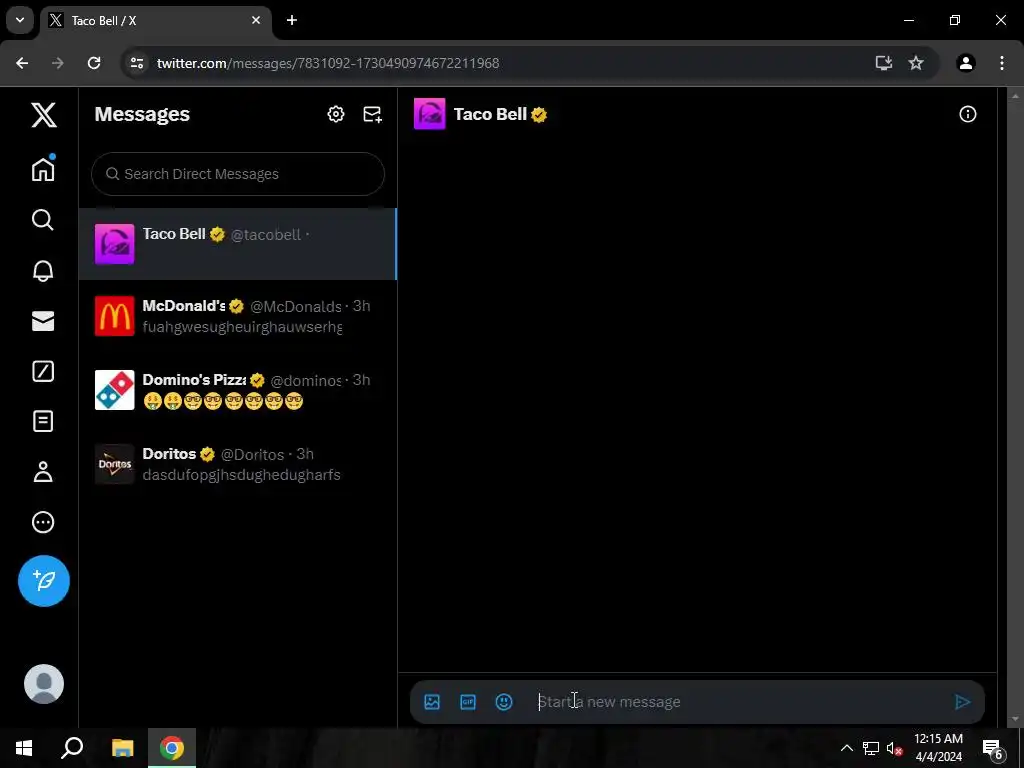Open Messages settings gear icon
The width and height of the screenshot is (1024, 768).
coord(336,114)
